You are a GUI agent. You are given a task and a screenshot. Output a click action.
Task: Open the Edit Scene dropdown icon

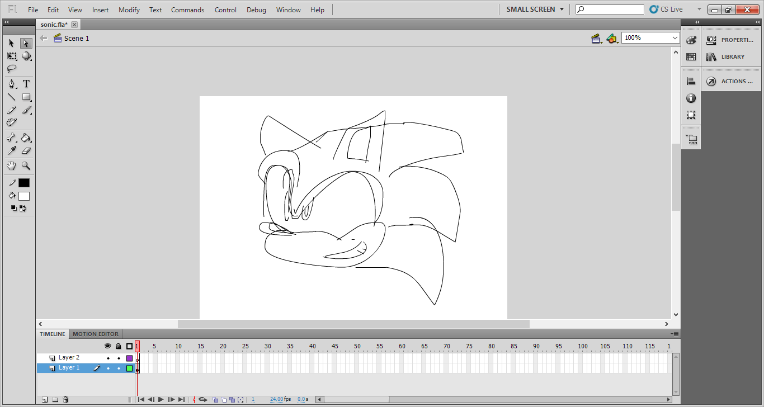596,39
